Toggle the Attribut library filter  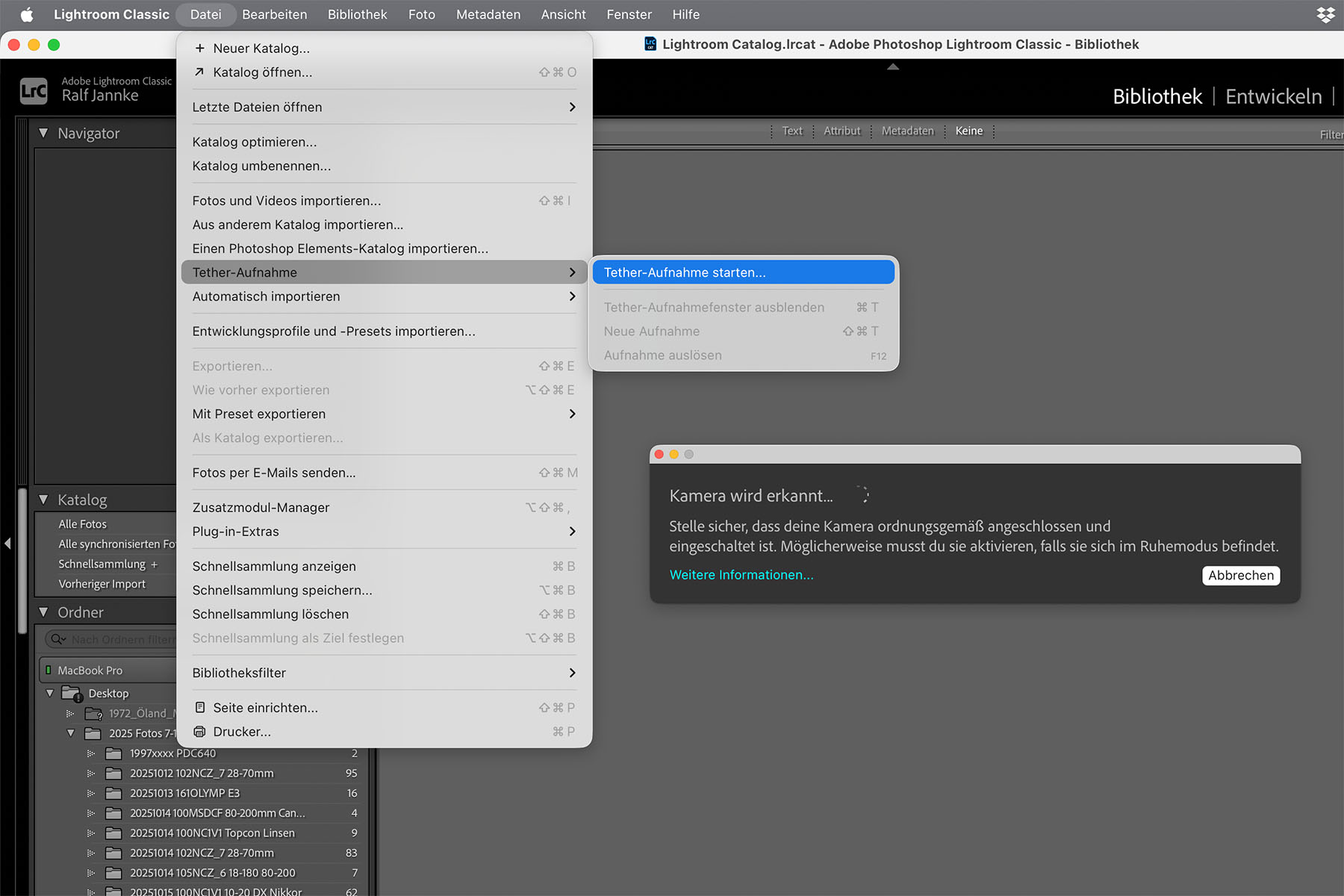point(841,131)
